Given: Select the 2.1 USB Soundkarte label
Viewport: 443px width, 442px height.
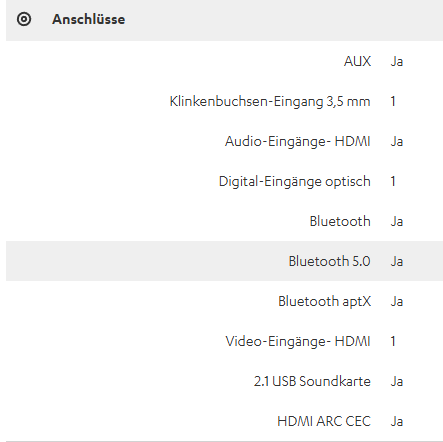Looking at the screenshot, I should (312, 381).
